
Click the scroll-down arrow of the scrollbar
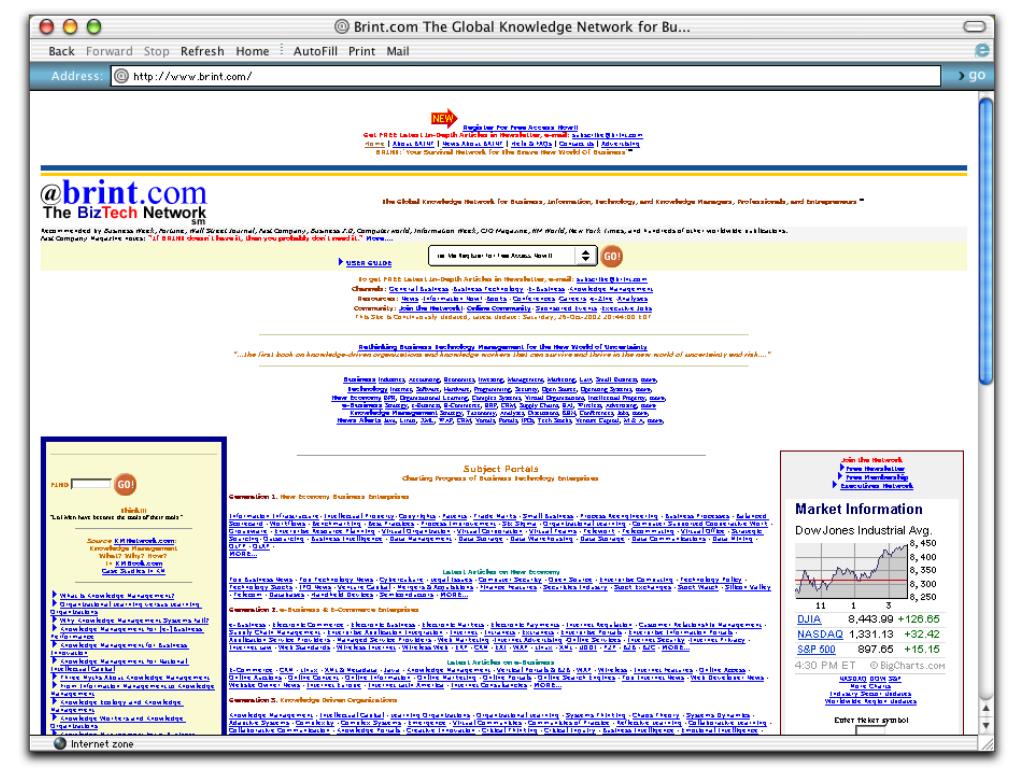tap(985, 725)
